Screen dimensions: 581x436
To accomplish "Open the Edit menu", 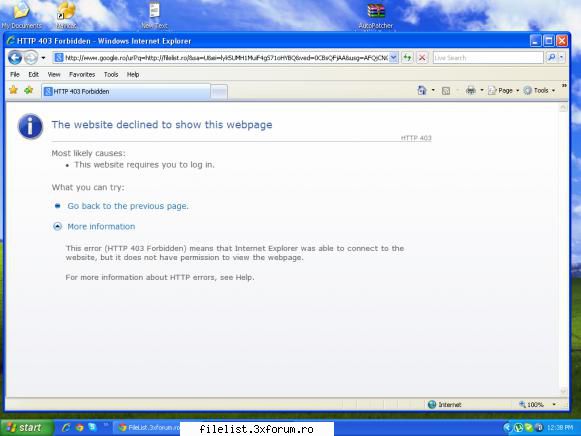I will pyautogui.click(x=34, y=74).
